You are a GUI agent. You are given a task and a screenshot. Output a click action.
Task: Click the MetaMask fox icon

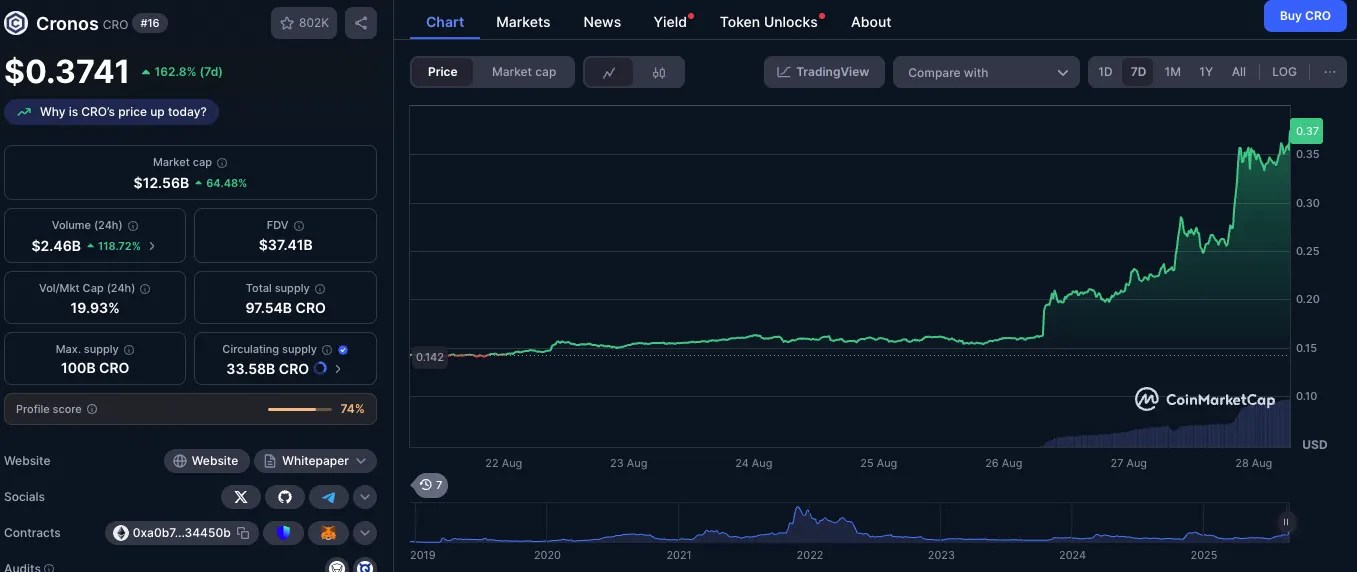pos(328,533)
